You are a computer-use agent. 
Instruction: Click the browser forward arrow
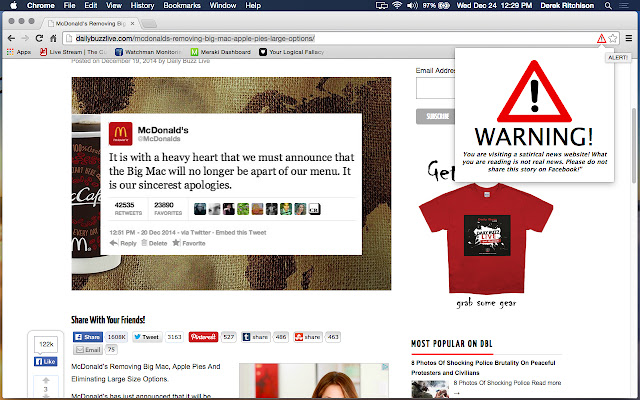click(x=25, y=38)
